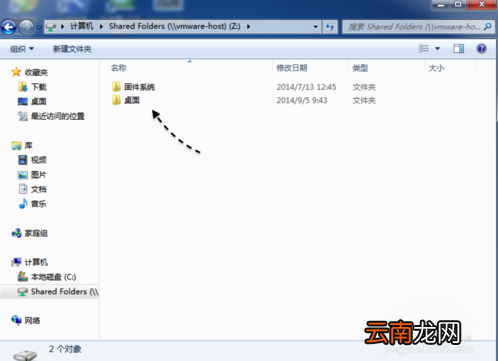
Task: Select 网络 in the navigation pane
Action: point(32,321)
